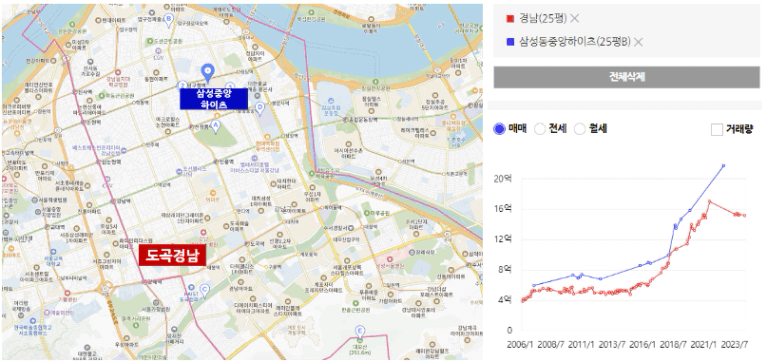Click the 경남(25평) legend text
Image resolution: width=767 pixels, height=362 pixels.
click(543, 19)
